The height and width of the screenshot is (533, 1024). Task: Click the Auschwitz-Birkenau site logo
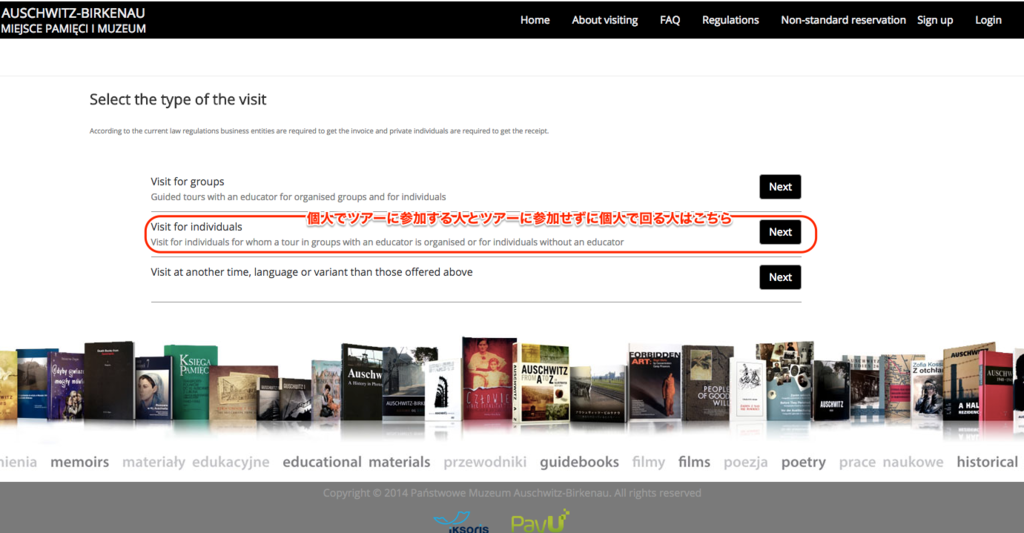(x=73, y=20)
